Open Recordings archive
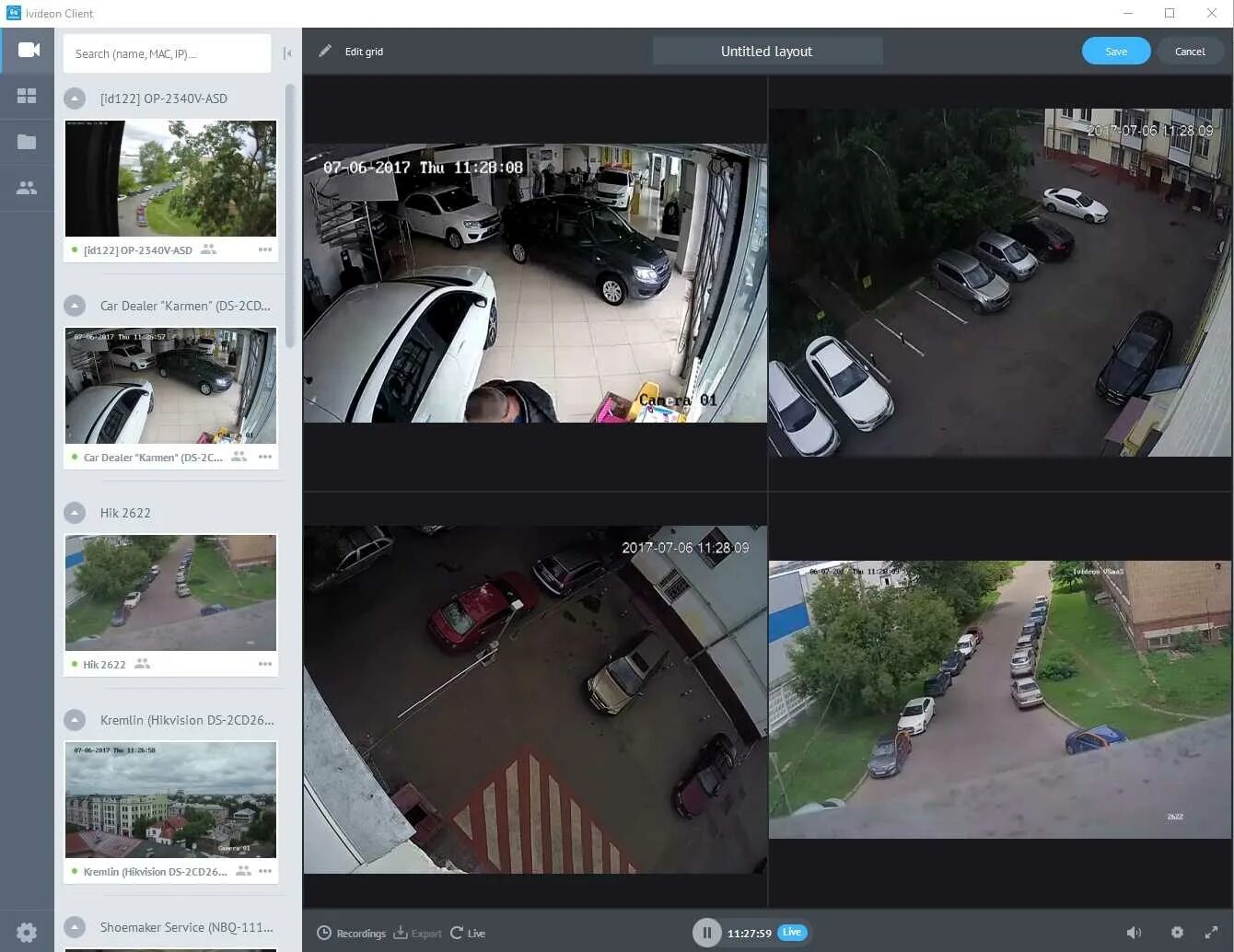Screen dimensions: 1234x952 tap(351, 934)
